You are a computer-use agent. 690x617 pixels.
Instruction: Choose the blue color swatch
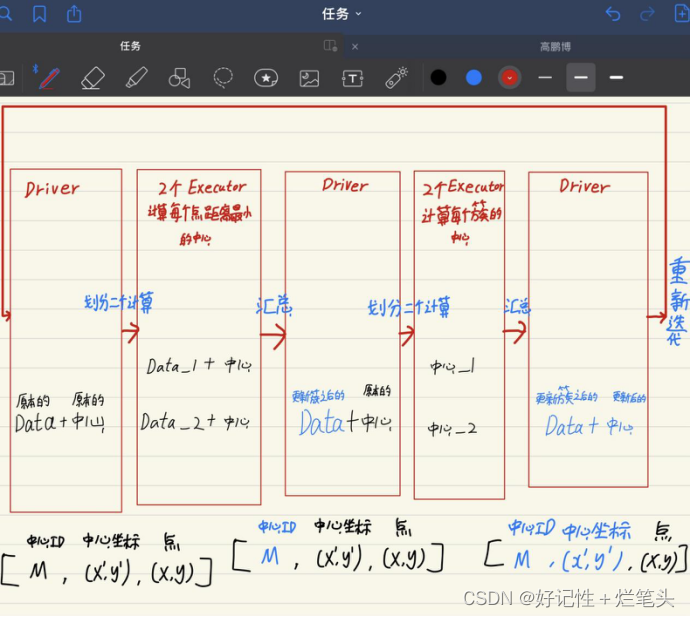point(473,77)
